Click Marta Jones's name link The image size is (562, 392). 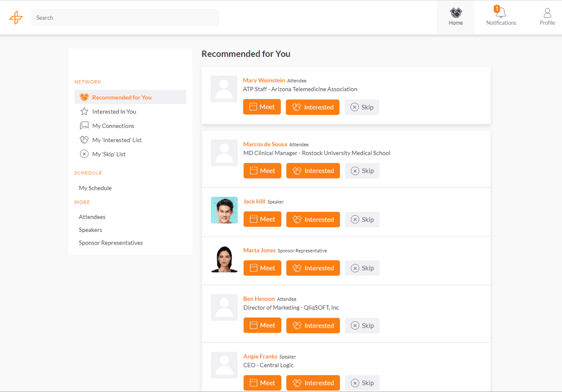259,250
